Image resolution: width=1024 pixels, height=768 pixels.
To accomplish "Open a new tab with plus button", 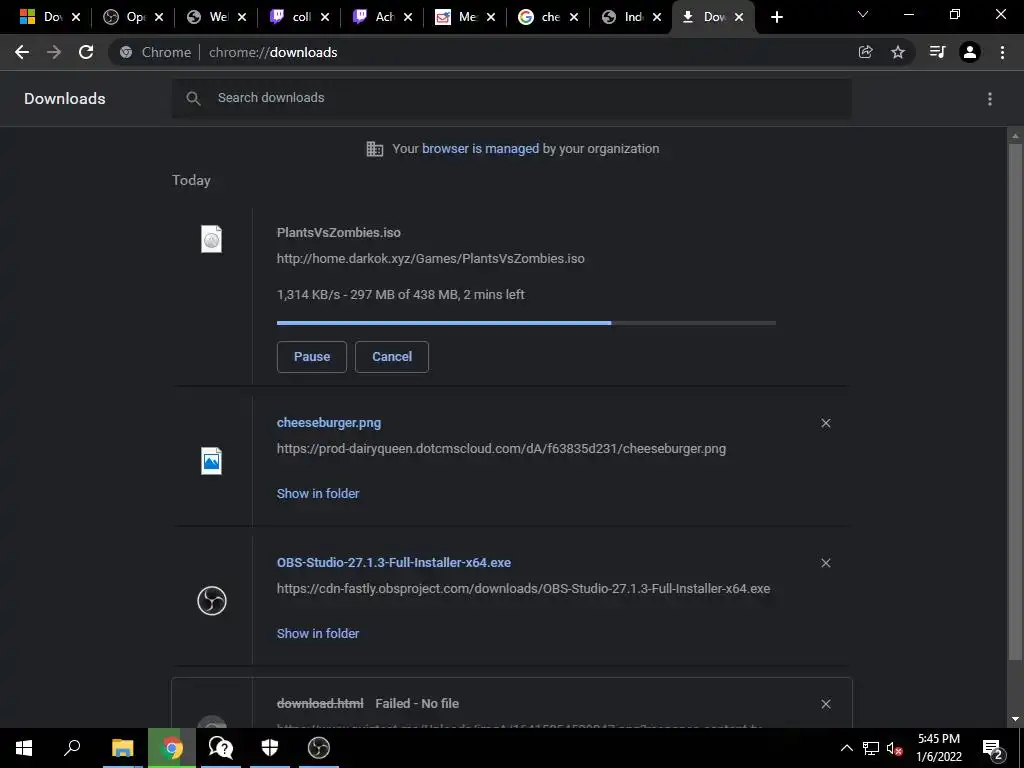I will 776,17.
